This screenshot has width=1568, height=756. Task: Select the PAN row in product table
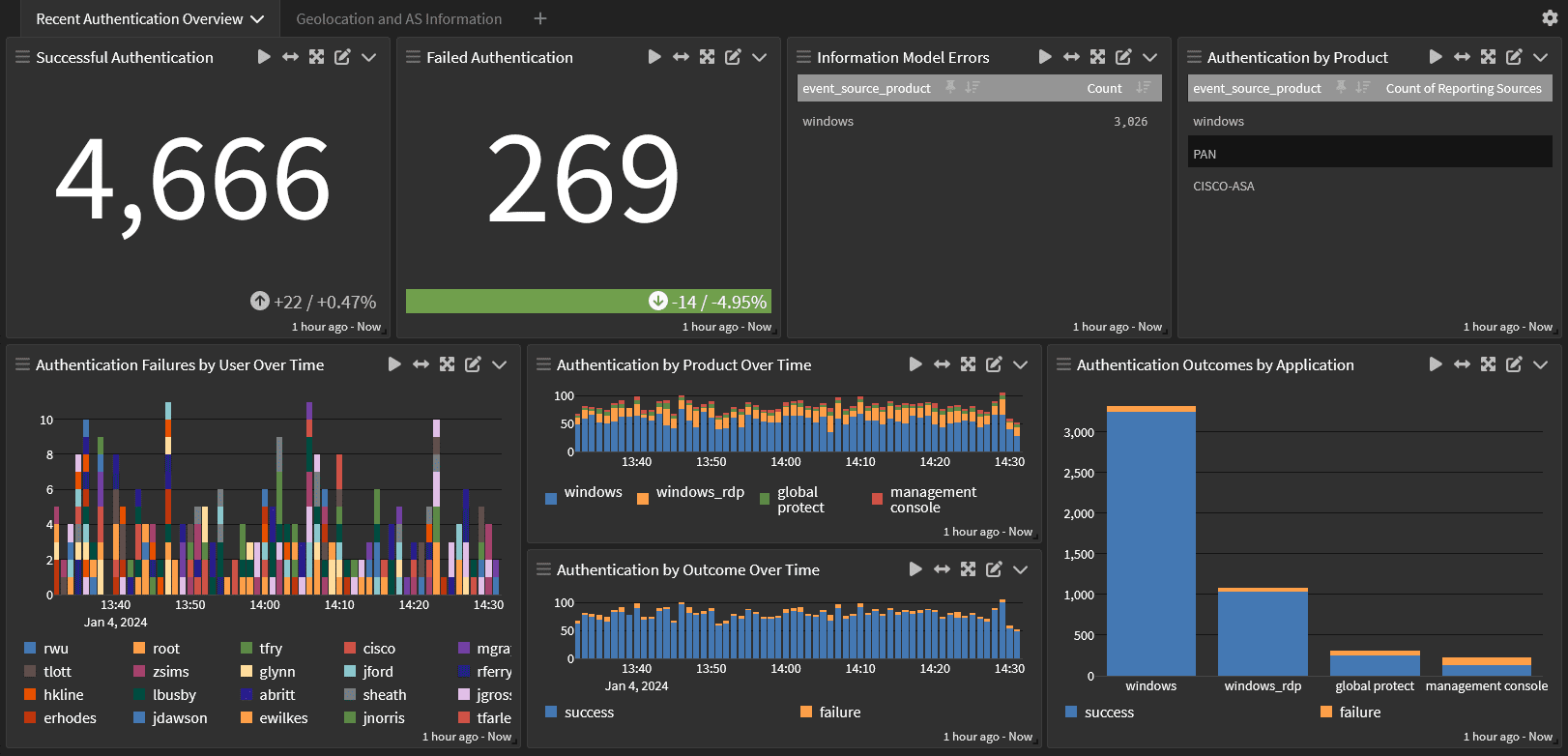tap(1369, 154)
